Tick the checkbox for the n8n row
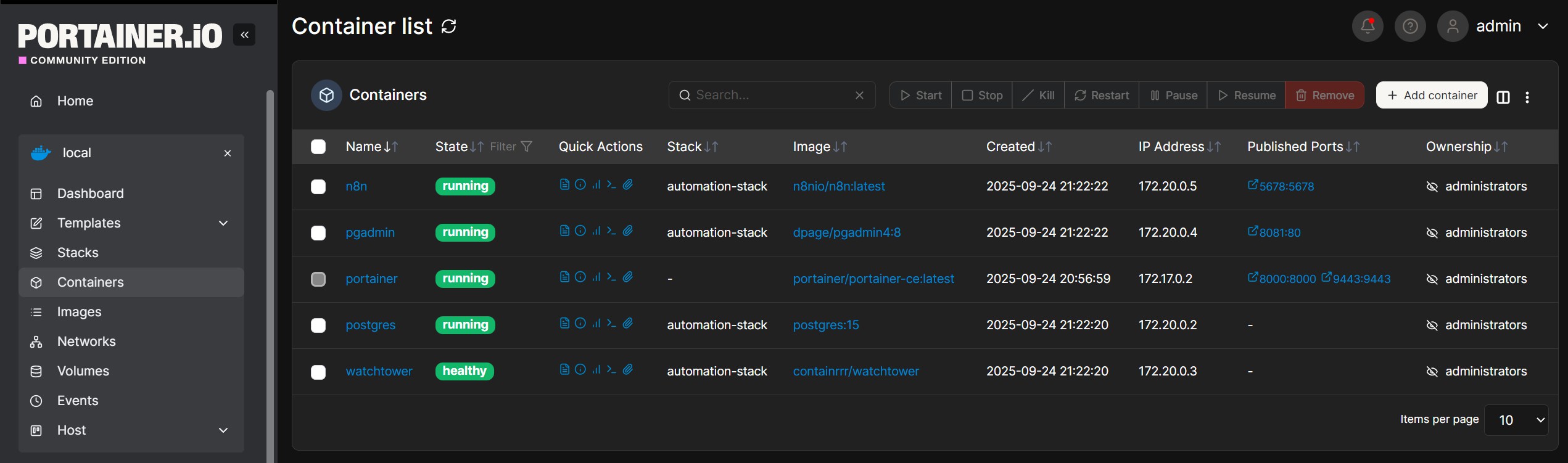 point(318,187)
